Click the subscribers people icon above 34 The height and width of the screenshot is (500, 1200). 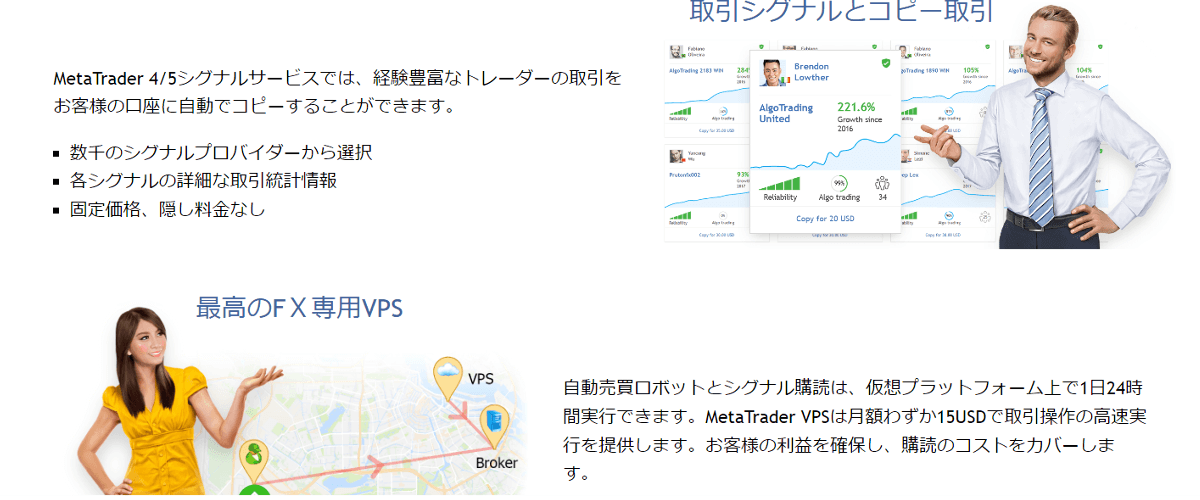point(882,183)
